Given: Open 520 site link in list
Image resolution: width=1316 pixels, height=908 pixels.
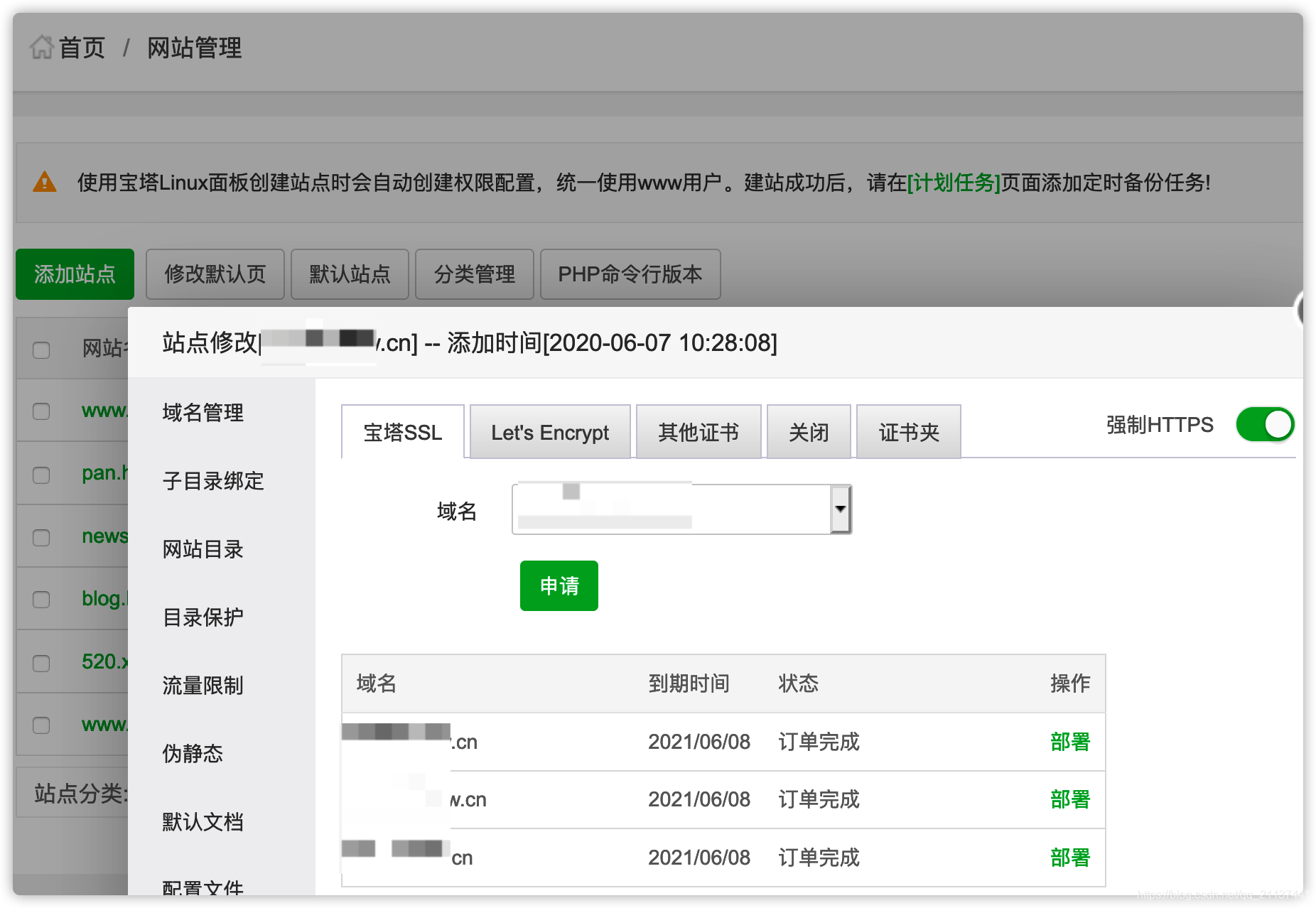Looking at the screenshot, I should point(104,661).
